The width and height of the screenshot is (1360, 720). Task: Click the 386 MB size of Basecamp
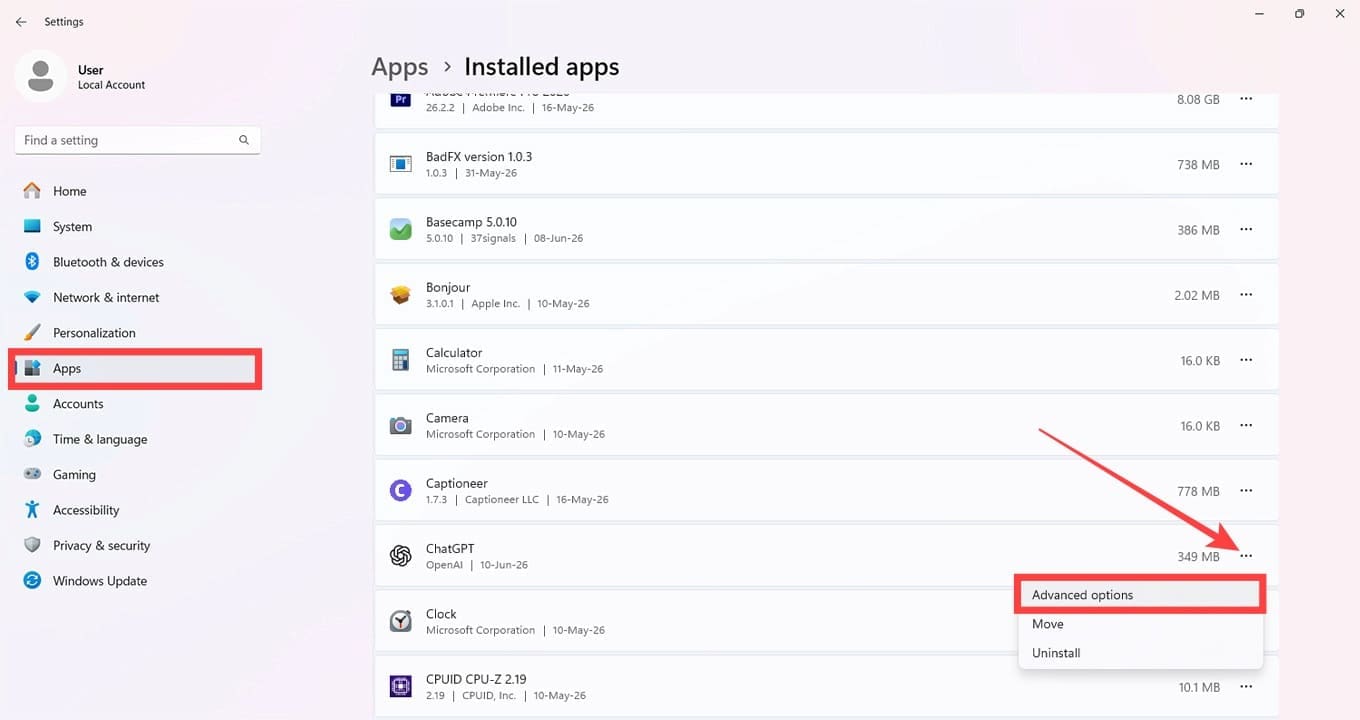1198,230
